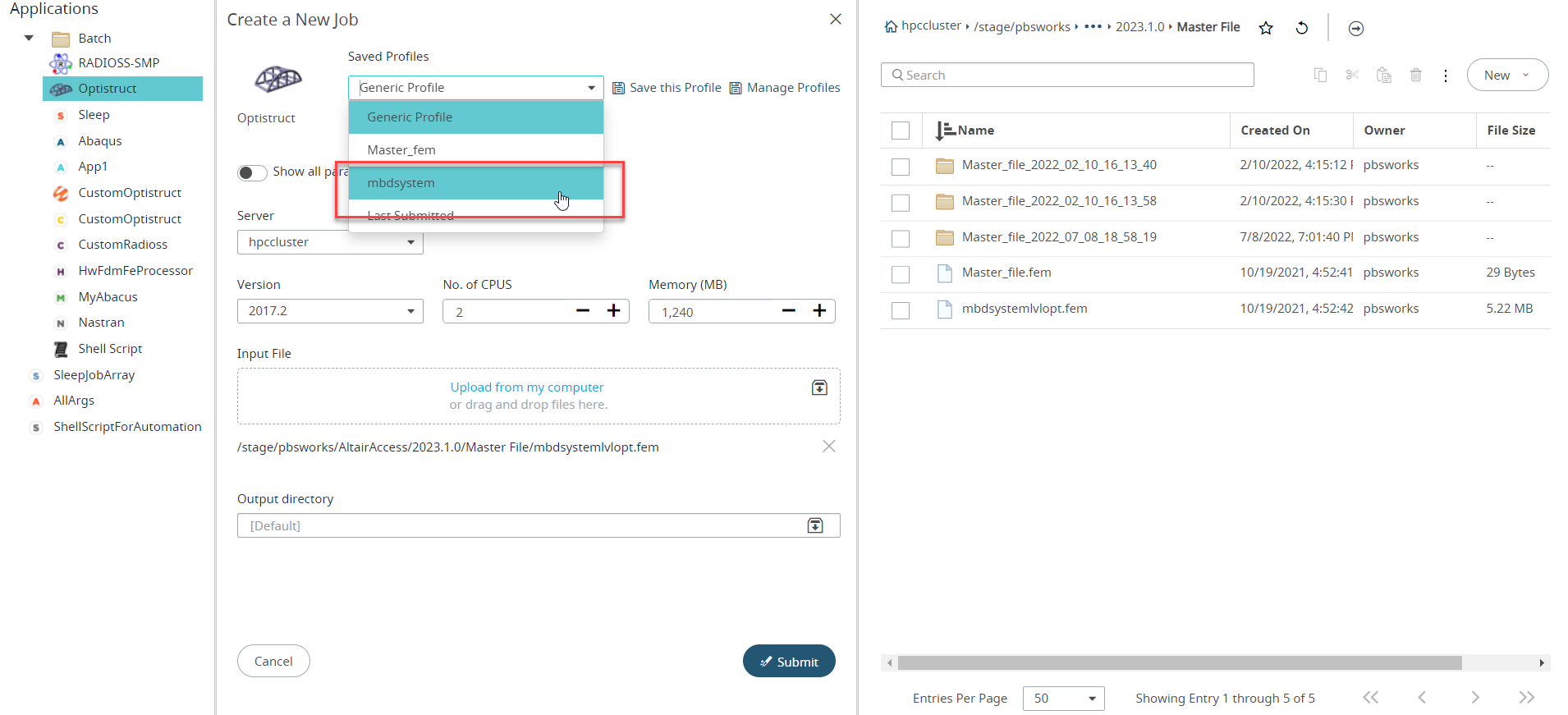Click the Manage Profiles icon
Image resolution: width=1568 pixels, height=715 pixels.
[x=736, y=88]
